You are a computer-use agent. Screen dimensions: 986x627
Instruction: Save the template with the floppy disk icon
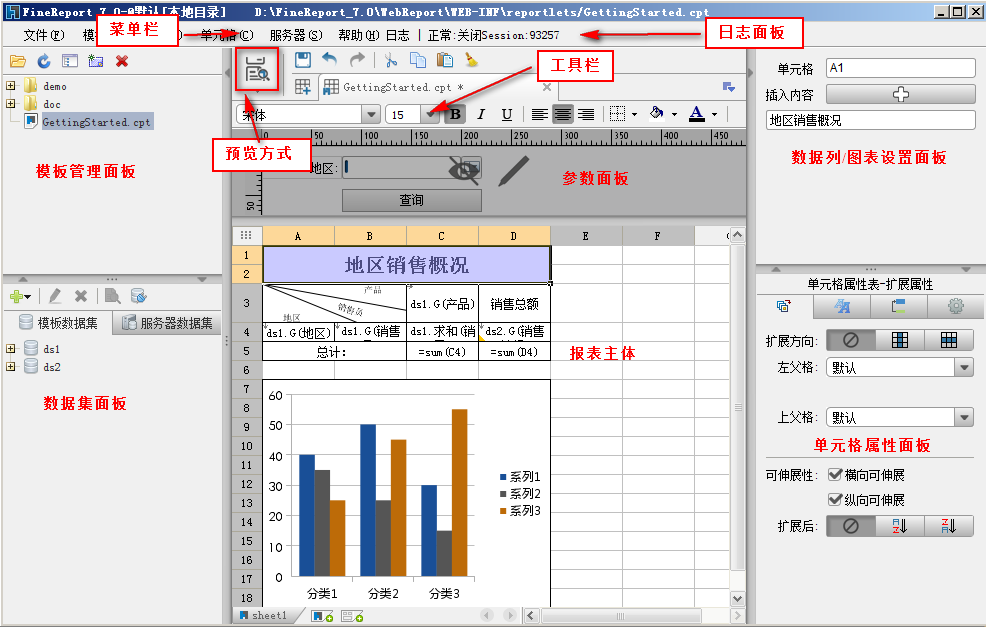(303, 60)
